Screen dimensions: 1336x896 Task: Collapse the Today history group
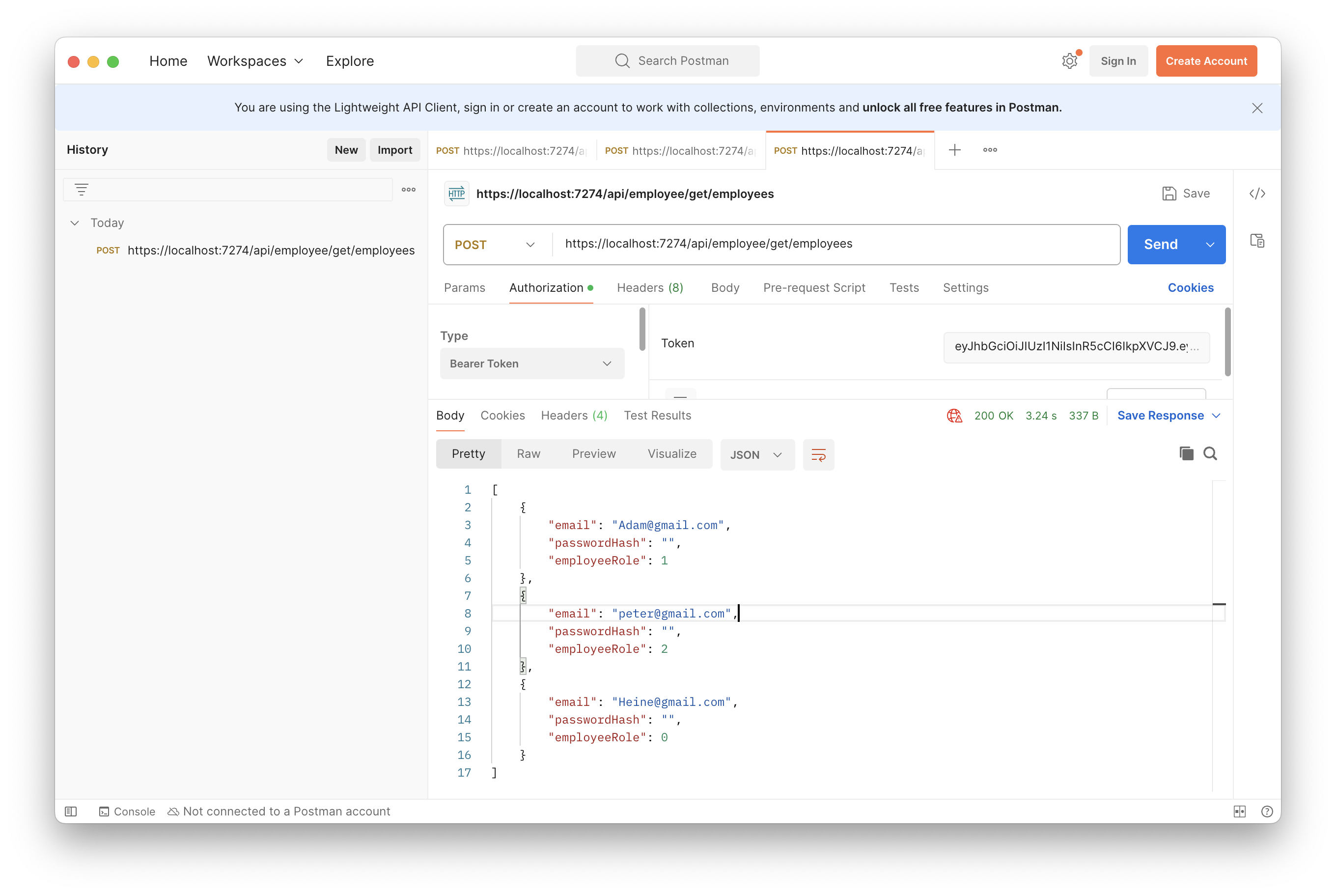(75, 223)
